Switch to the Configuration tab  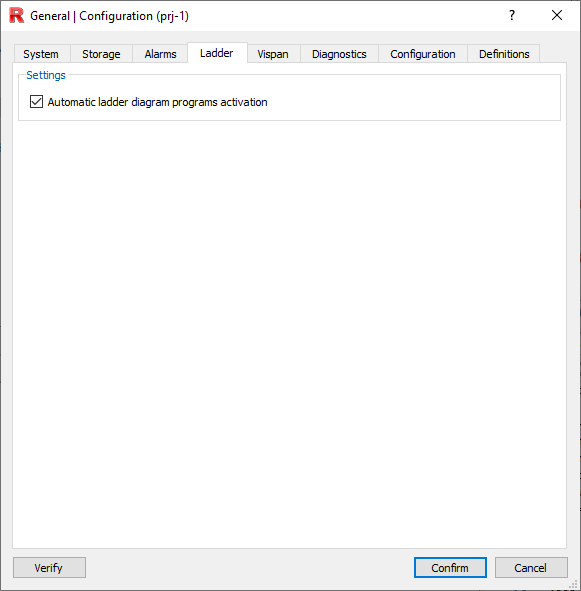[x=423, y=54]
